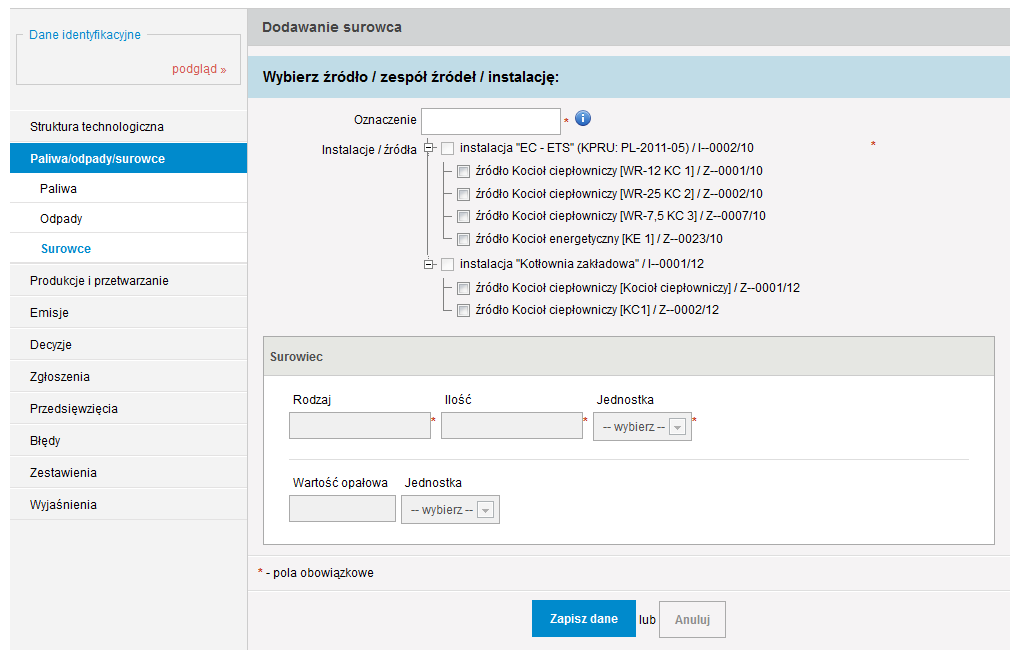Click the instalacja "Kotłownia zakładowa" label
This screenshot has height=660, width=1024.
click(582, 264)
